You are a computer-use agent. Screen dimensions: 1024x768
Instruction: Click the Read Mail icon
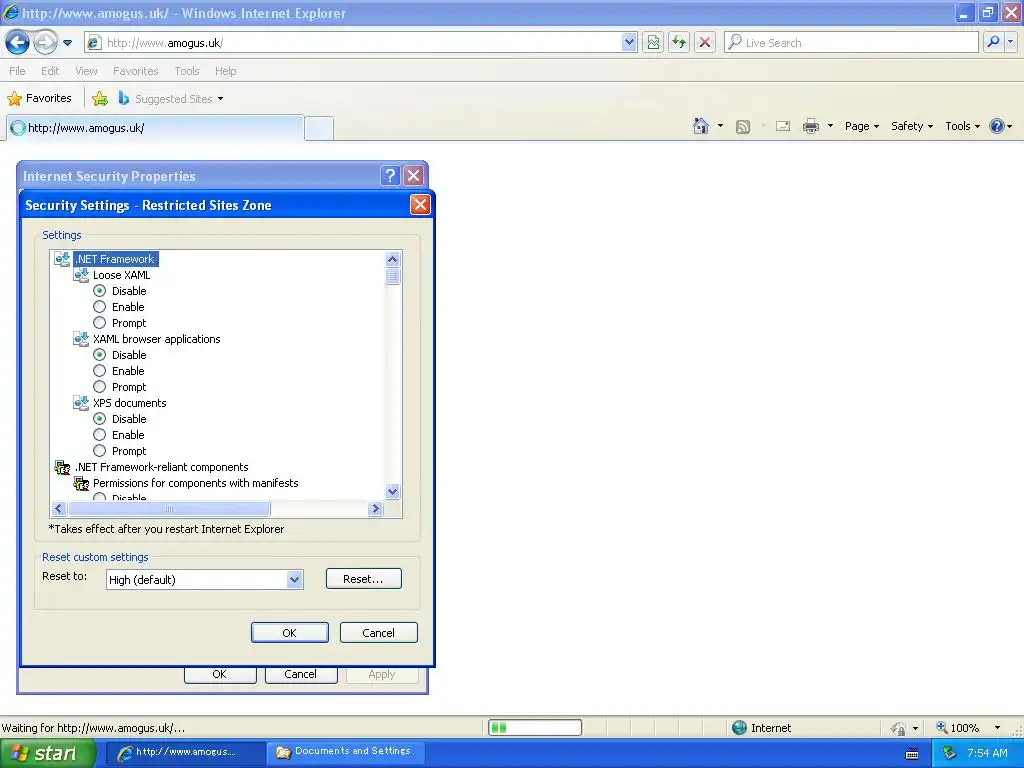783,126
